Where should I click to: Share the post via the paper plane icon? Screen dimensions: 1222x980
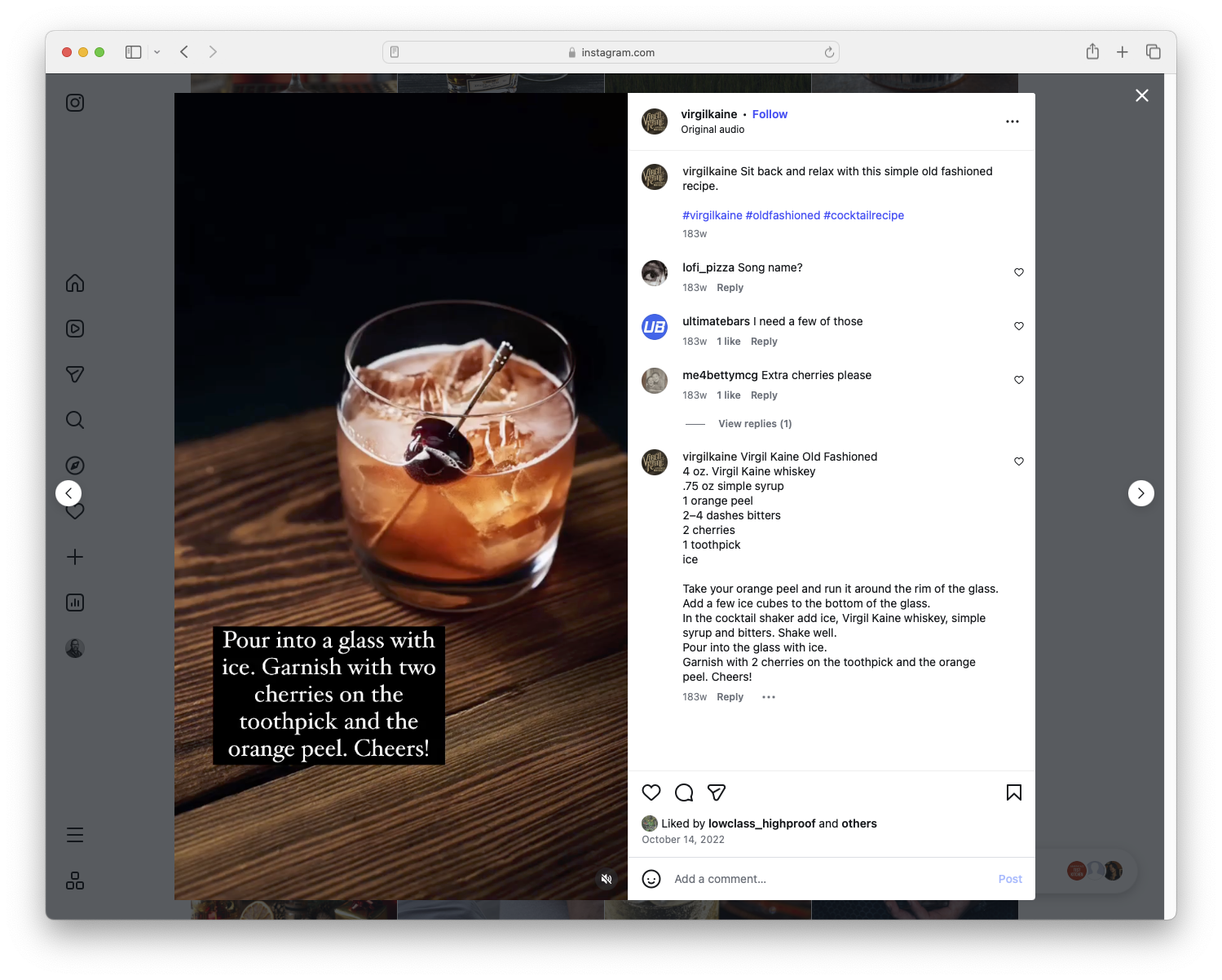tap(717, 792)
